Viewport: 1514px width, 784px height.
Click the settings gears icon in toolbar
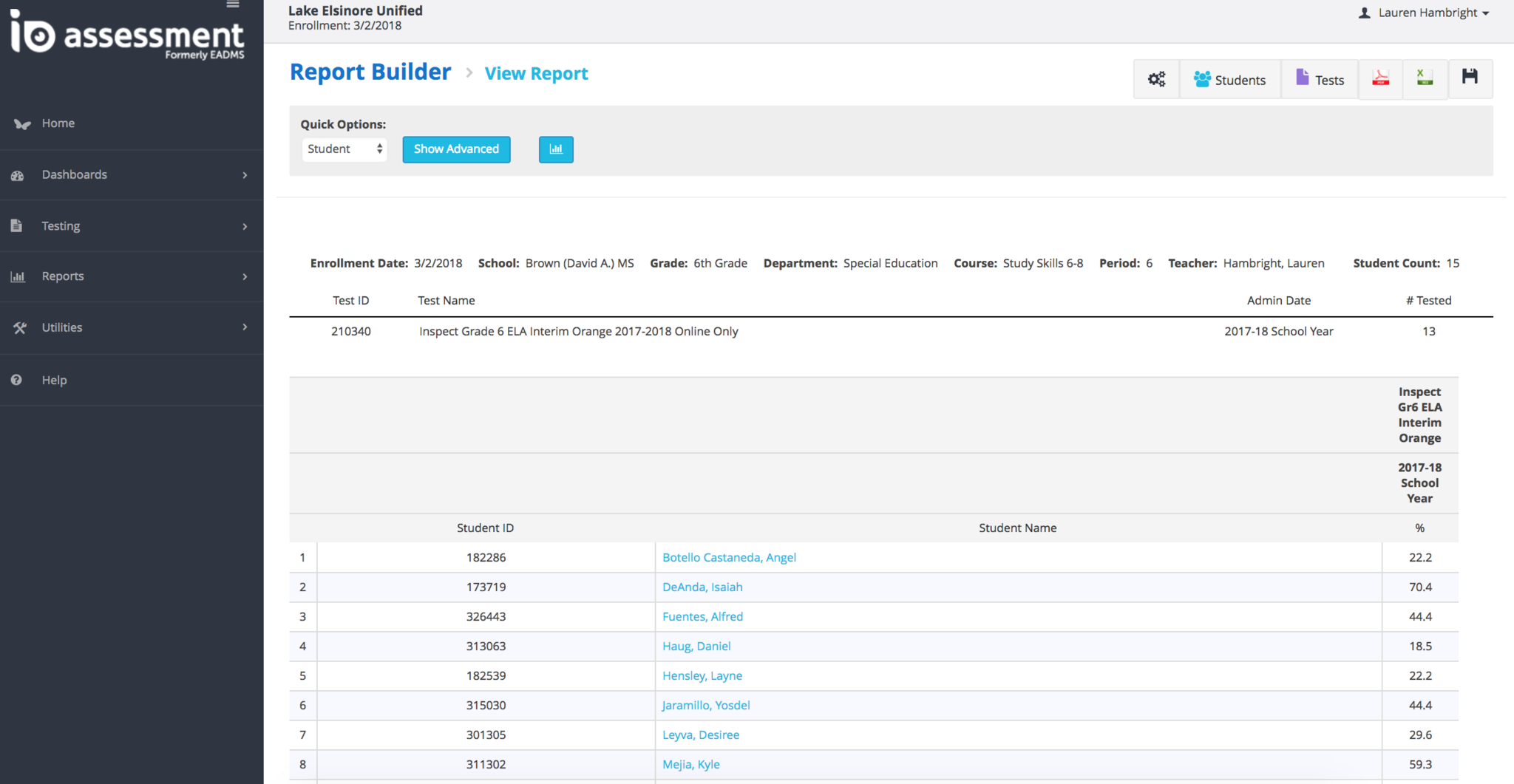tap(1156, 79)
